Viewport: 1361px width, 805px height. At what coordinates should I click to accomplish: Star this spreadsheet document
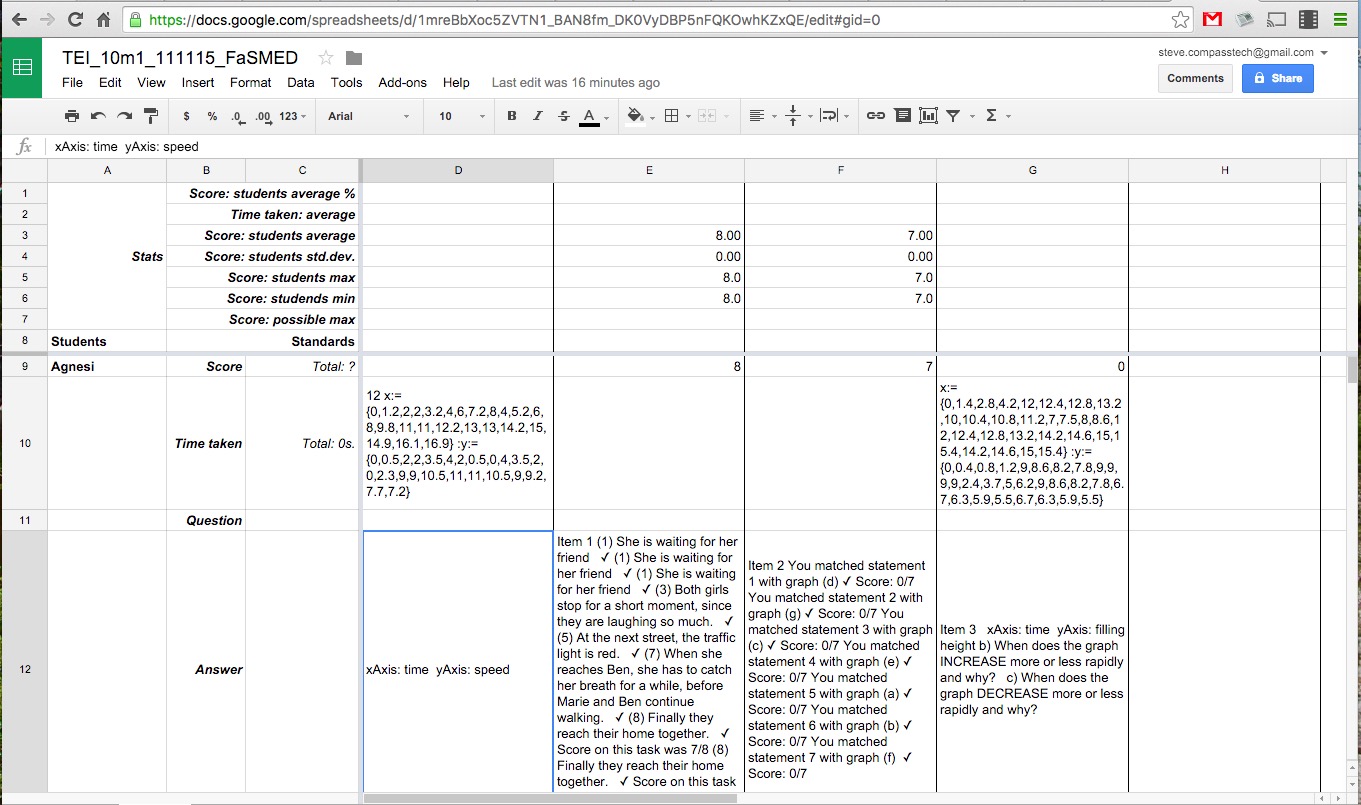tap(325, 58)
